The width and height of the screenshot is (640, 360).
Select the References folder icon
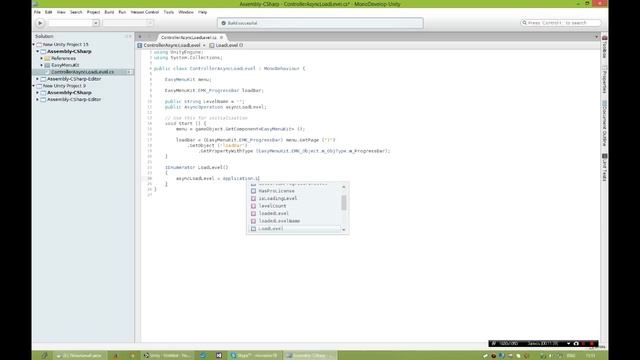[47, 58]
